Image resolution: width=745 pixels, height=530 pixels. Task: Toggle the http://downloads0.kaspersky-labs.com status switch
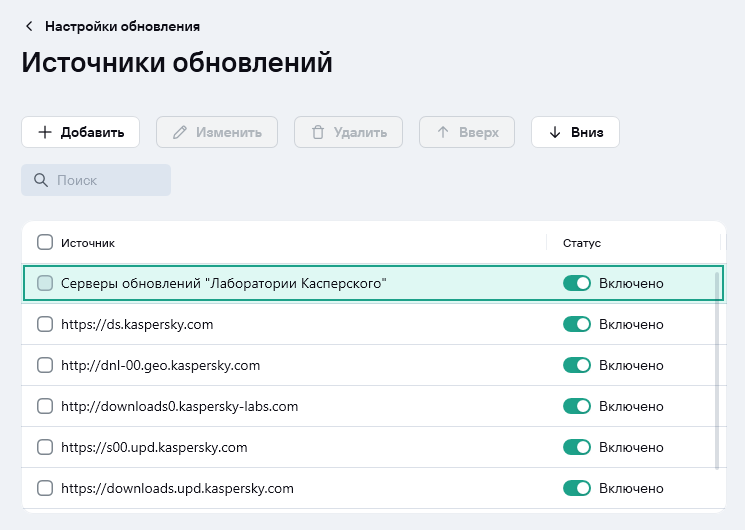coord(577,406)
